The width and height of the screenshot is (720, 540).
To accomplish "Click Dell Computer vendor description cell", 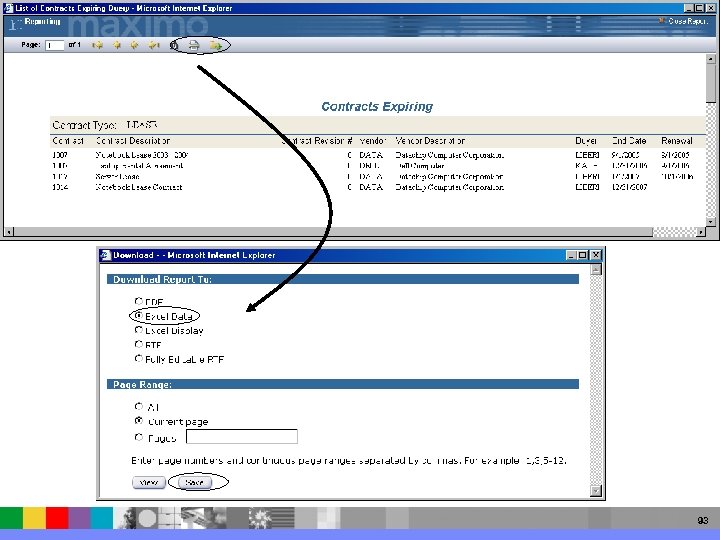I will (421, 166).
